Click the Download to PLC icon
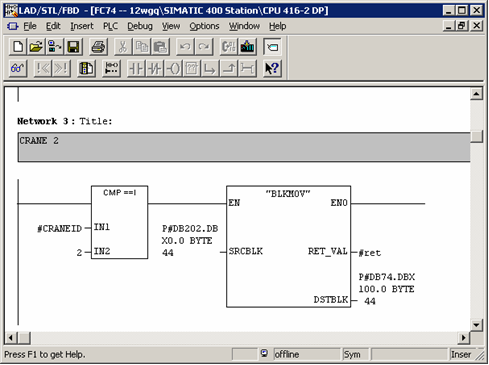489x365 pixels. tap(247, 47)
